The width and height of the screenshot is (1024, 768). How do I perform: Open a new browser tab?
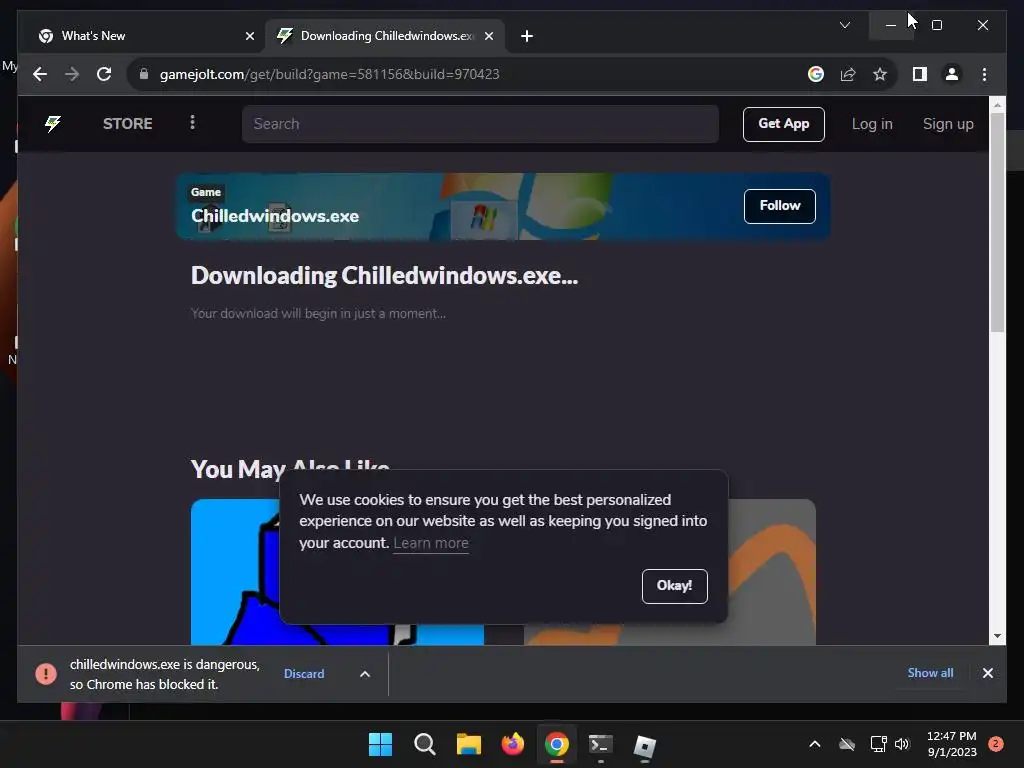[527, 36]
